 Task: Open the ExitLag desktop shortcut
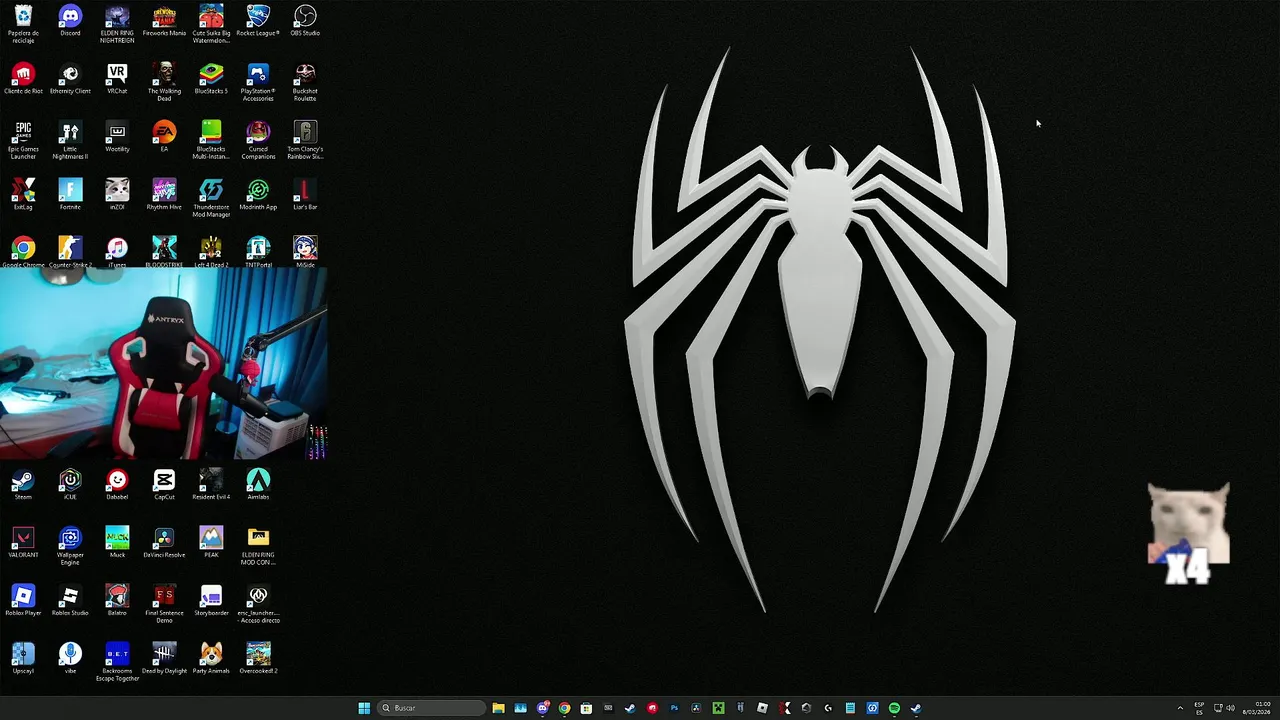point(23,195)
